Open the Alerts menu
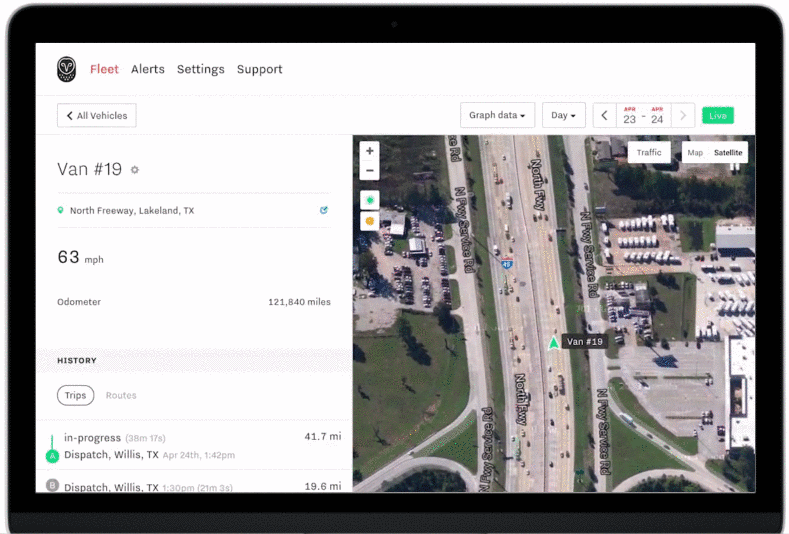This screenshot has height=534, width=789. [x=148, y=69]
